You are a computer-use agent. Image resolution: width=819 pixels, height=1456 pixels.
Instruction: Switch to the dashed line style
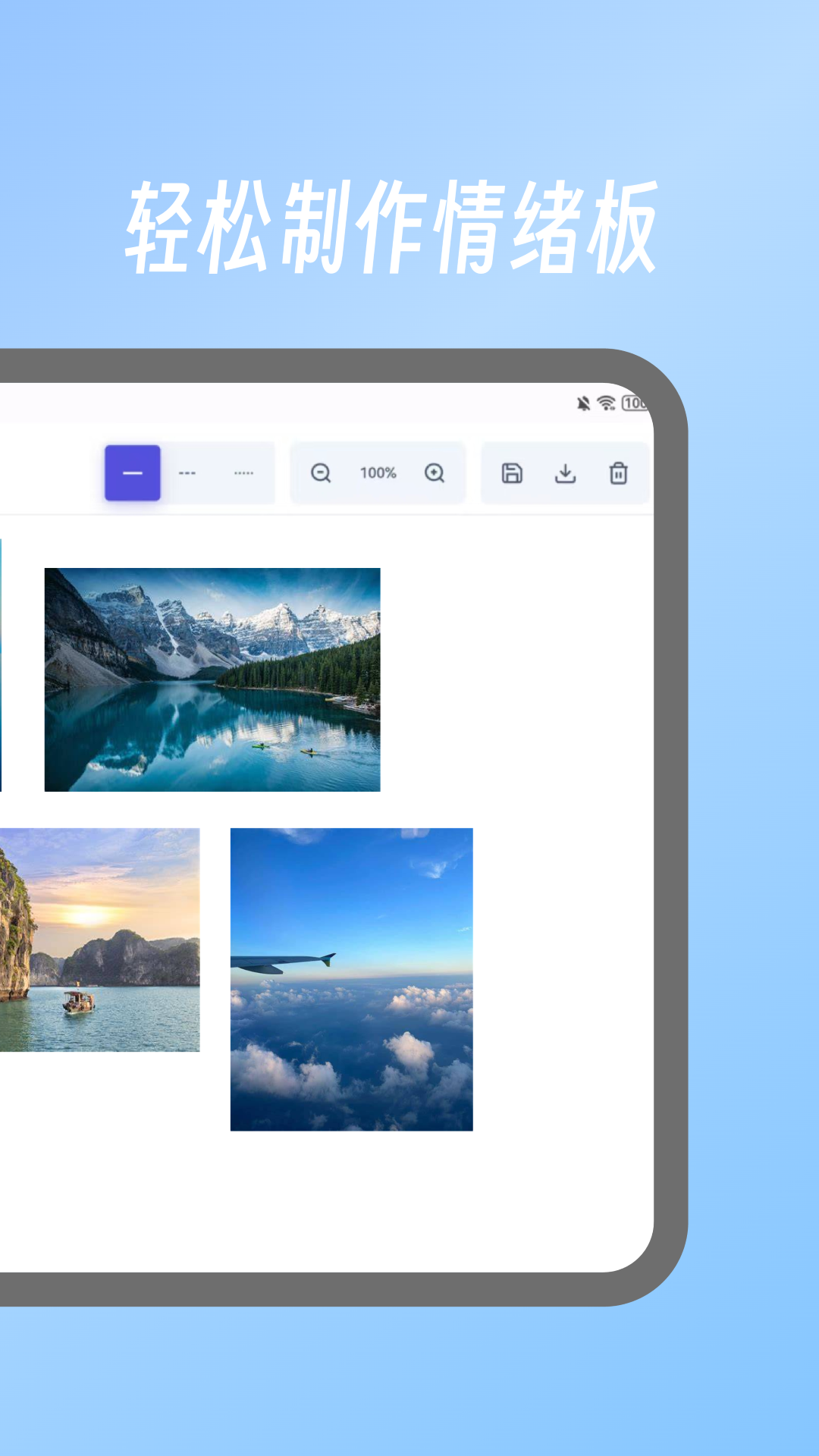pyautogui.click(x=187, y=473)
